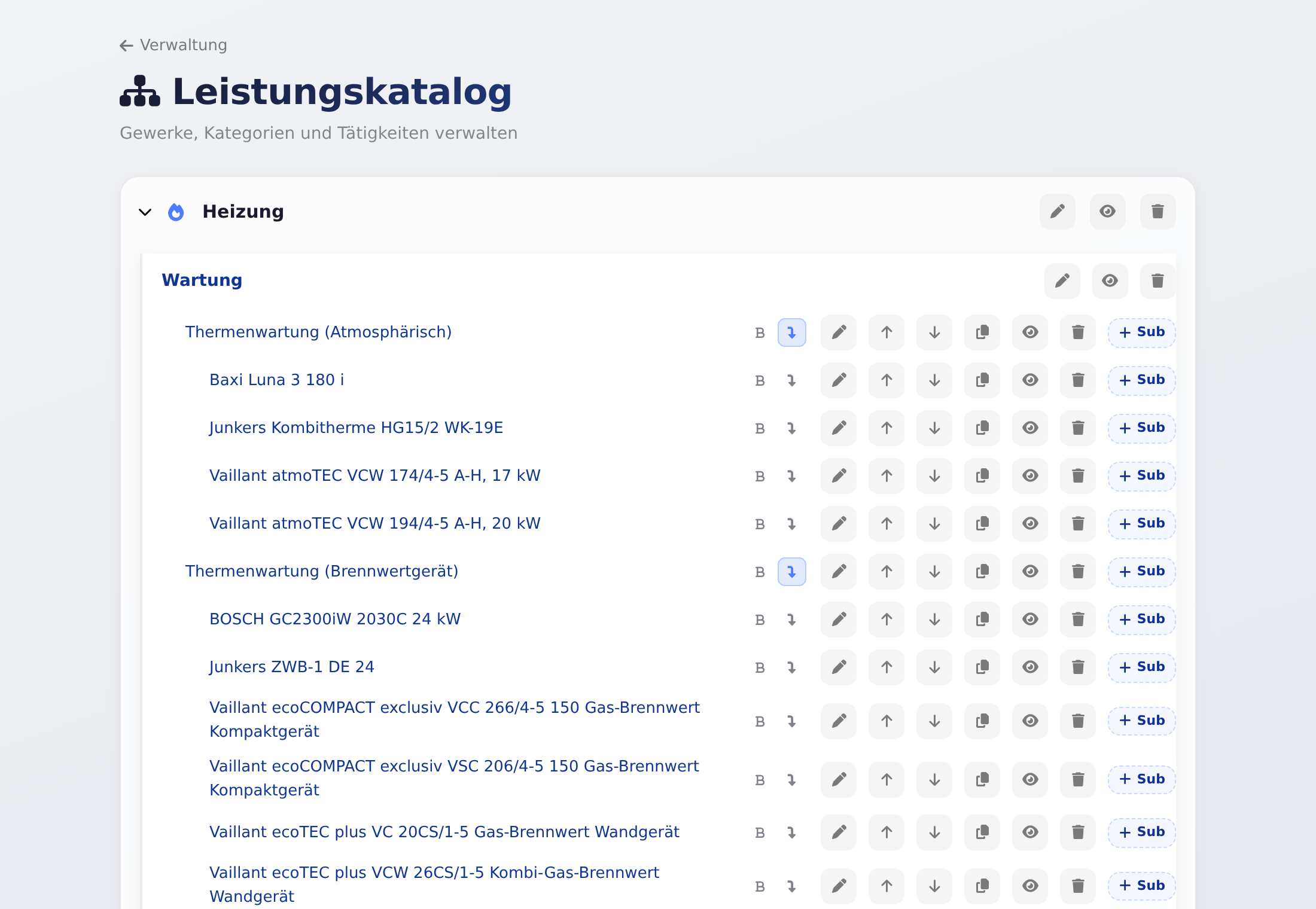
Task: Collapse children of Thermenwartung (Atmosphärisch)
Action: tap(791, 333)
